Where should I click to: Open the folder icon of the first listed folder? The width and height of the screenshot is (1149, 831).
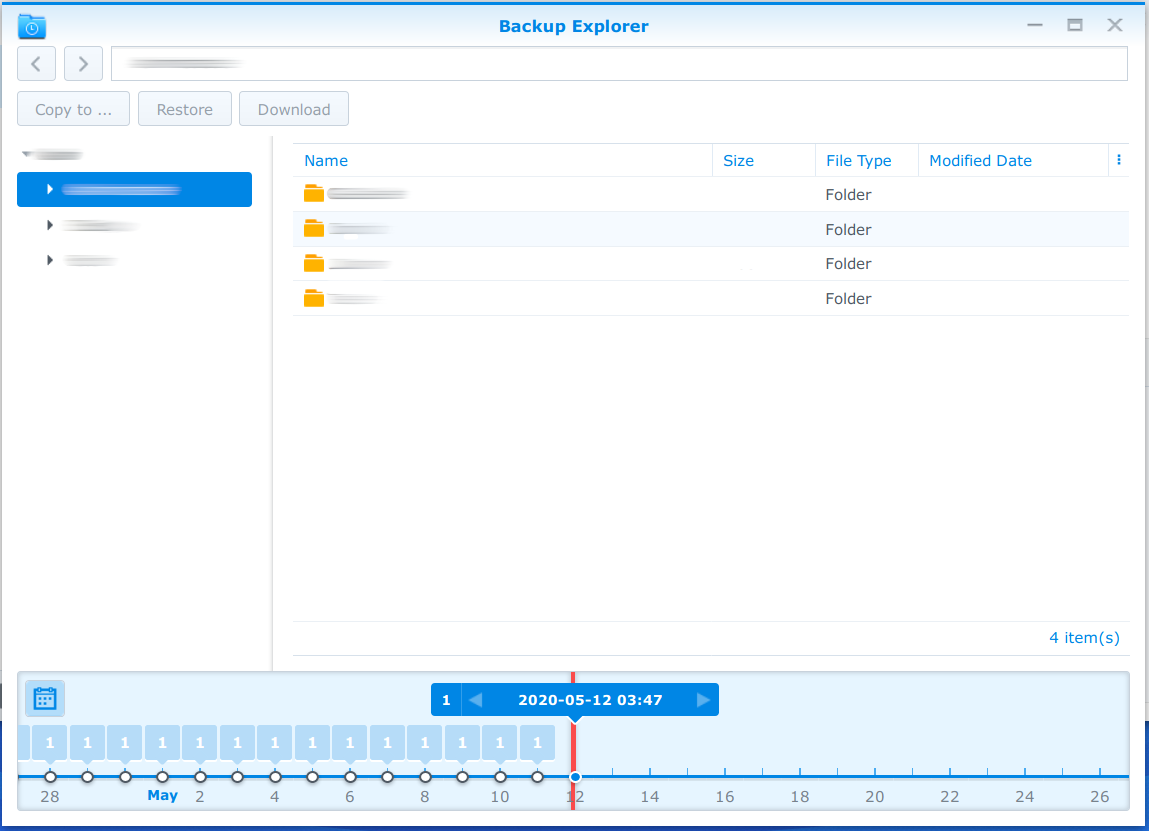(x=313, y=193)
